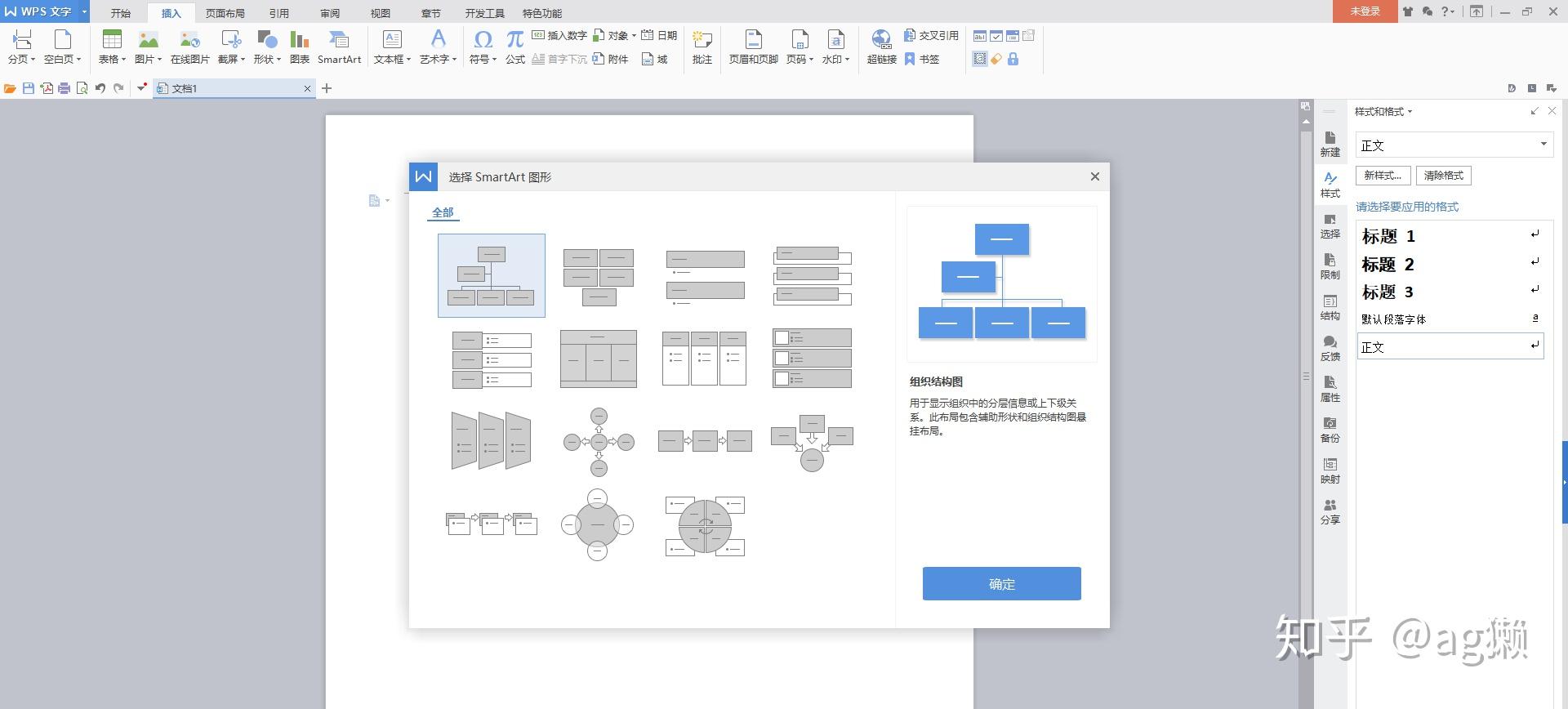Click the Attachment (附件) button
Screen dimensions: 1568x709
click(x=610, y=59)
